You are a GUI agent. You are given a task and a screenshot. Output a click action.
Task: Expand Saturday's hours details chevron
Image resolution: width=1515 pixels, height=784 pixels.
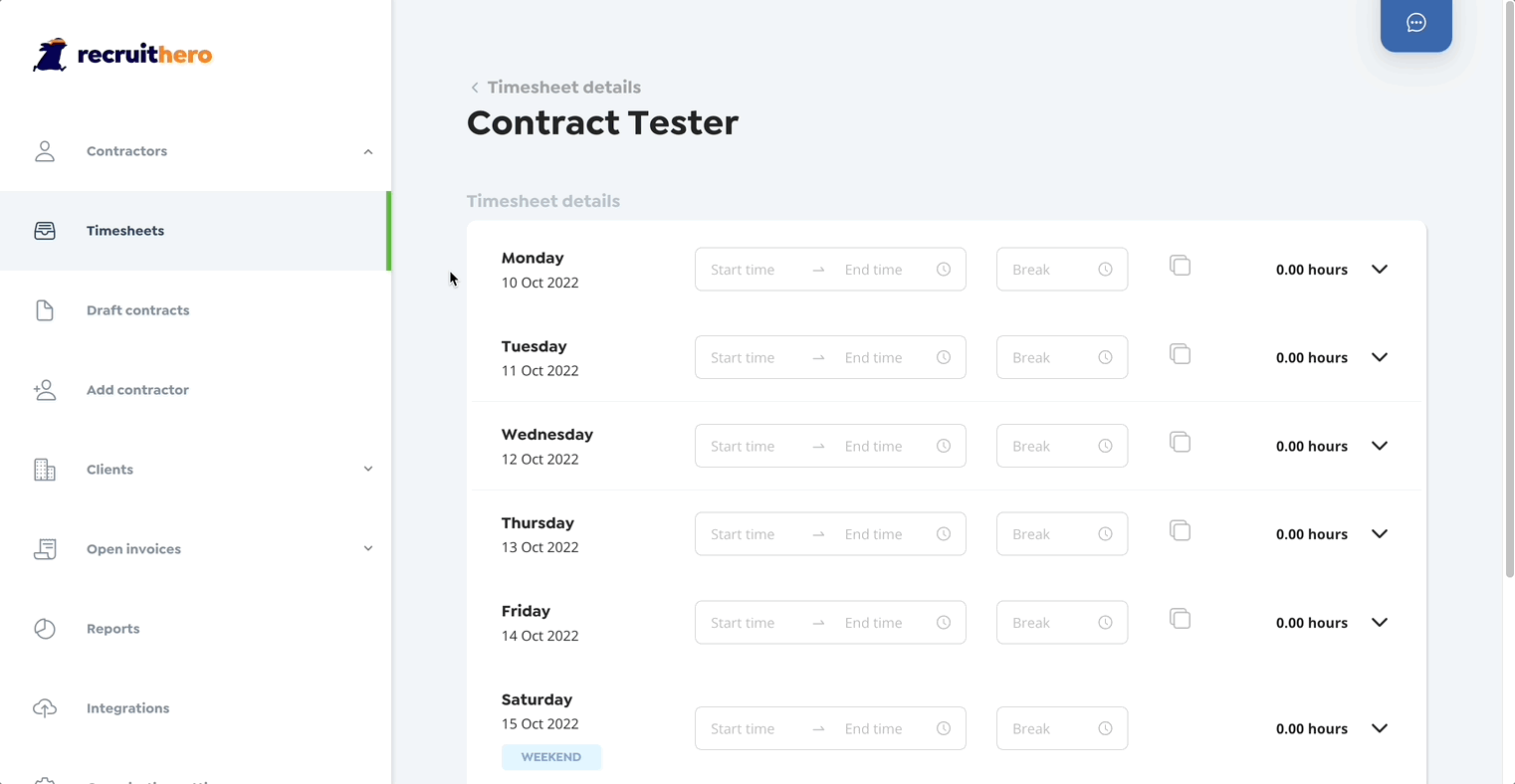pos(1380,728)
